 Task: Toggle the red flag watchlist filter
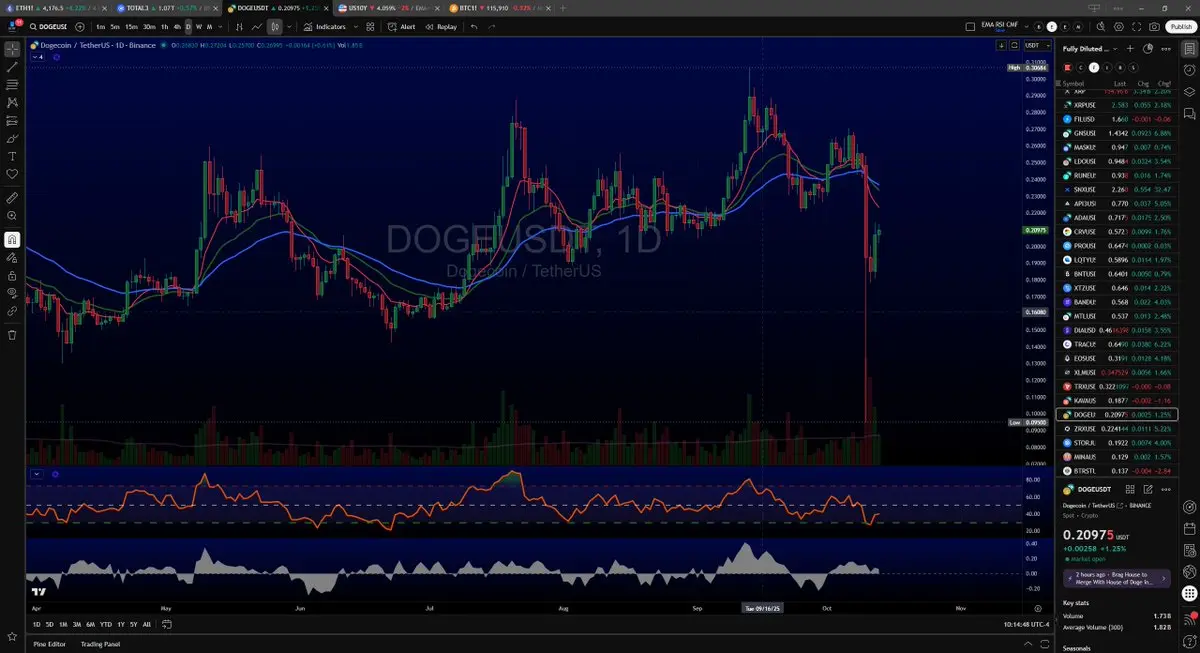1067,67
